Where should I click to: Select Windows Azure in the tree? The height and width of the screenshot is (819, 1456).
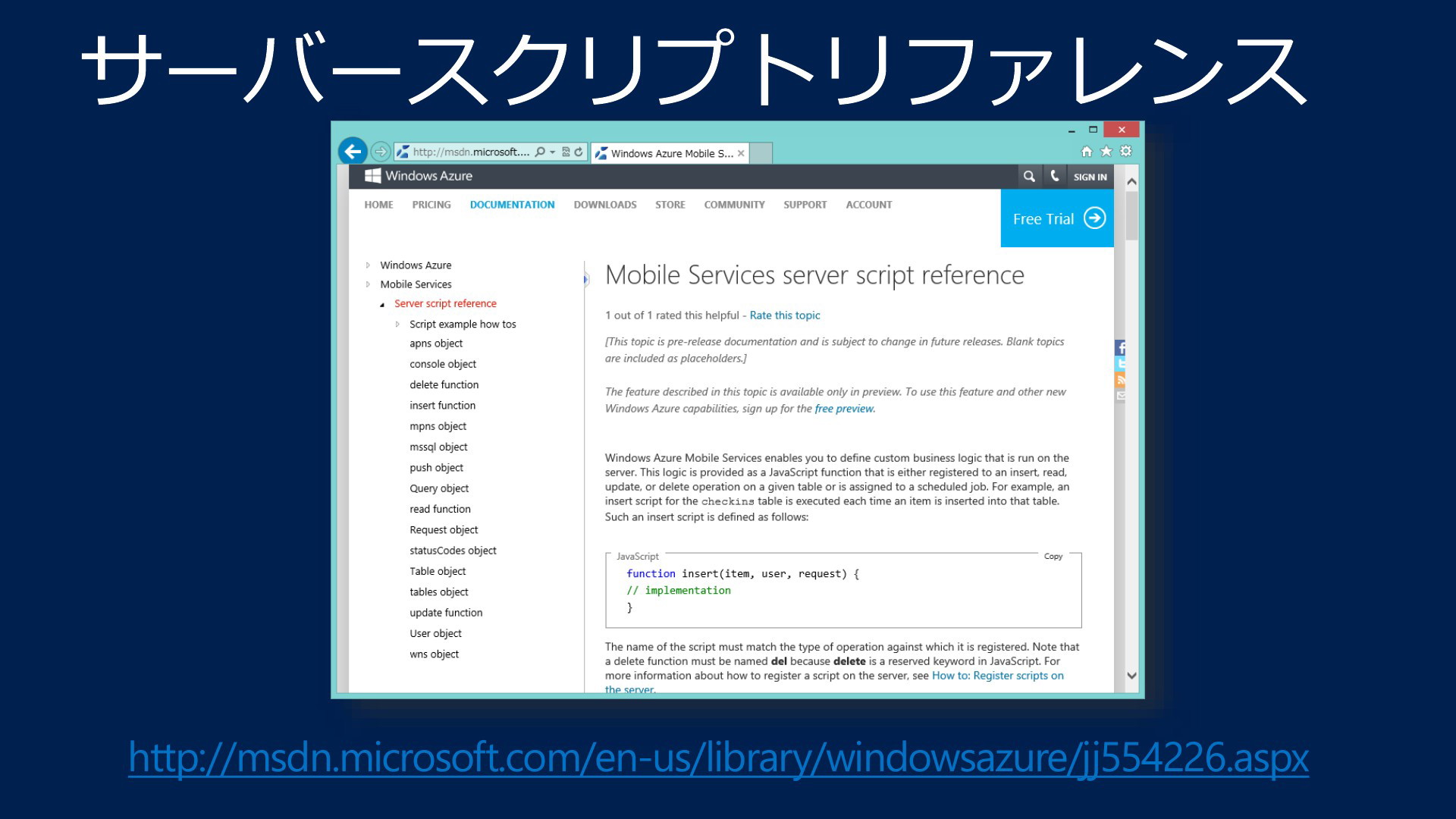click(x=416, y=265)
